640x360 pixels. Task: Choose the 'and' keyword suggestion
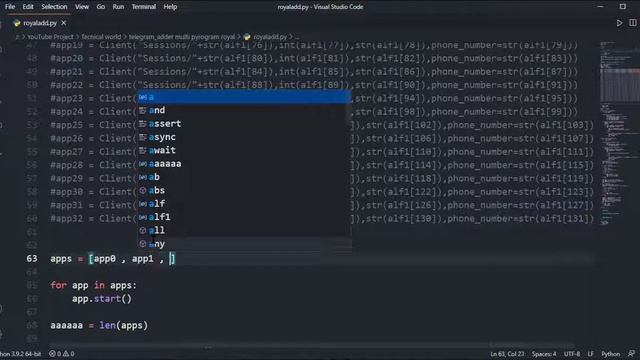[244, 110]
